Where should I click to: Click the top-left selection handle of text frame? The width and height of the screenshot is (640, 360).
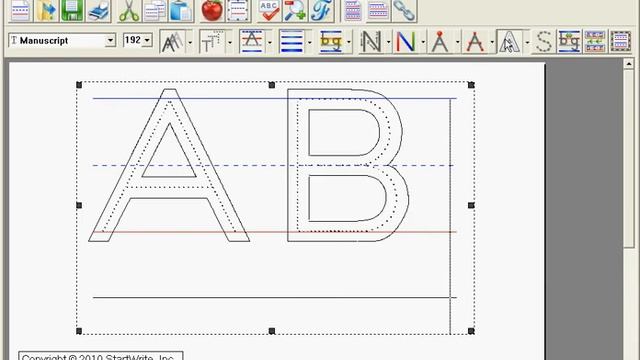coord(79,85)
